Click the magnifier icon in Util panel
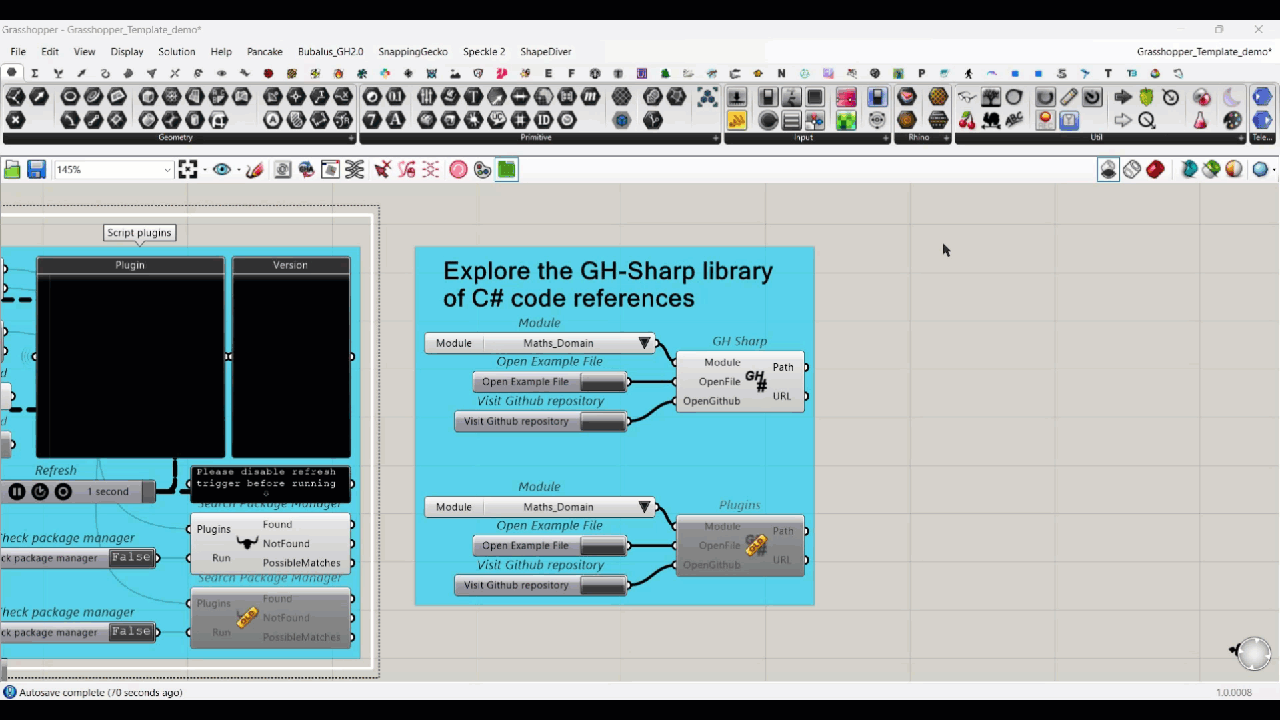The width and height of the screenshot is (1280, 720). click(x=1147, y=120)
